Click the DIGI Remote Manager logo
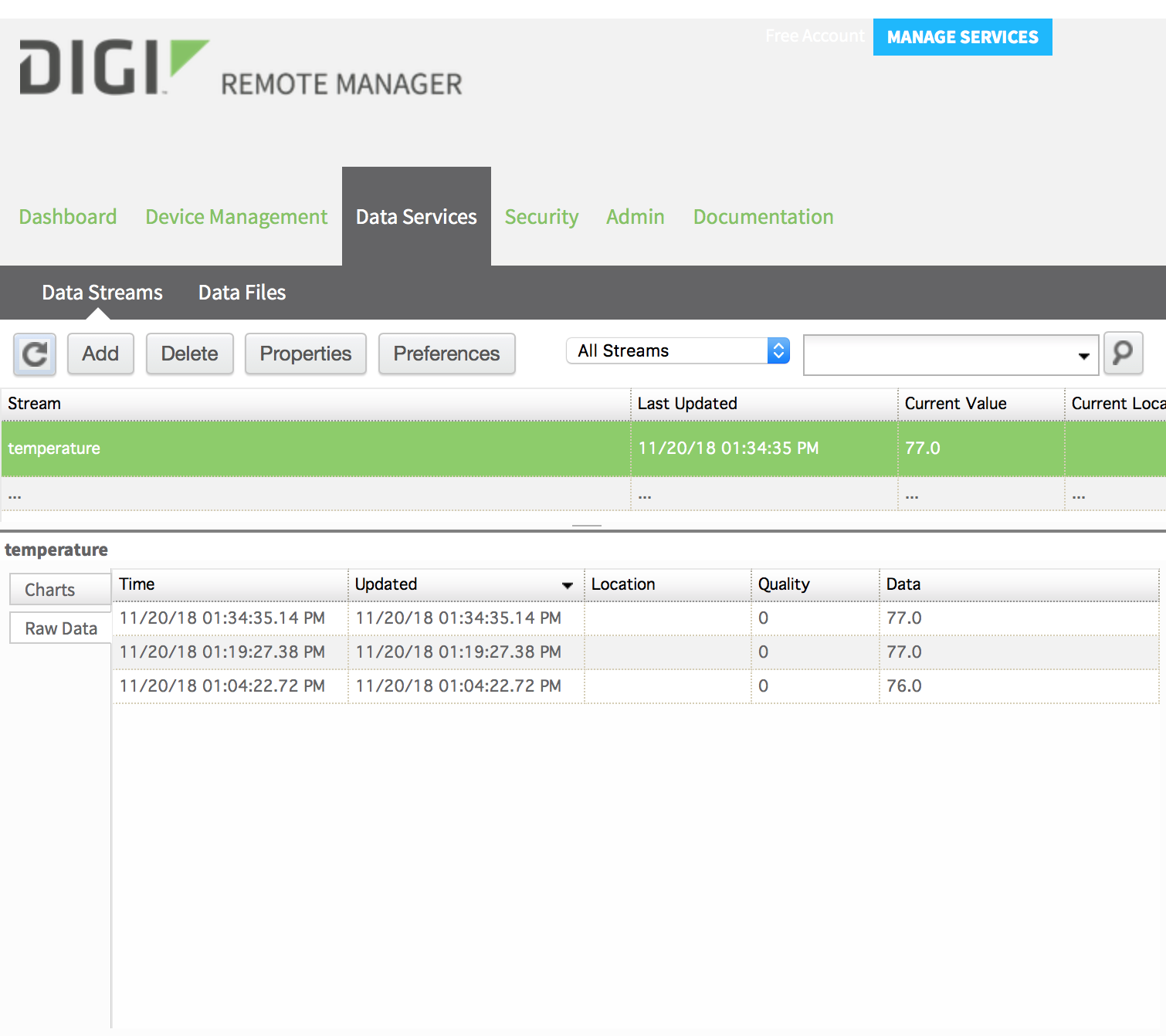 241,68
